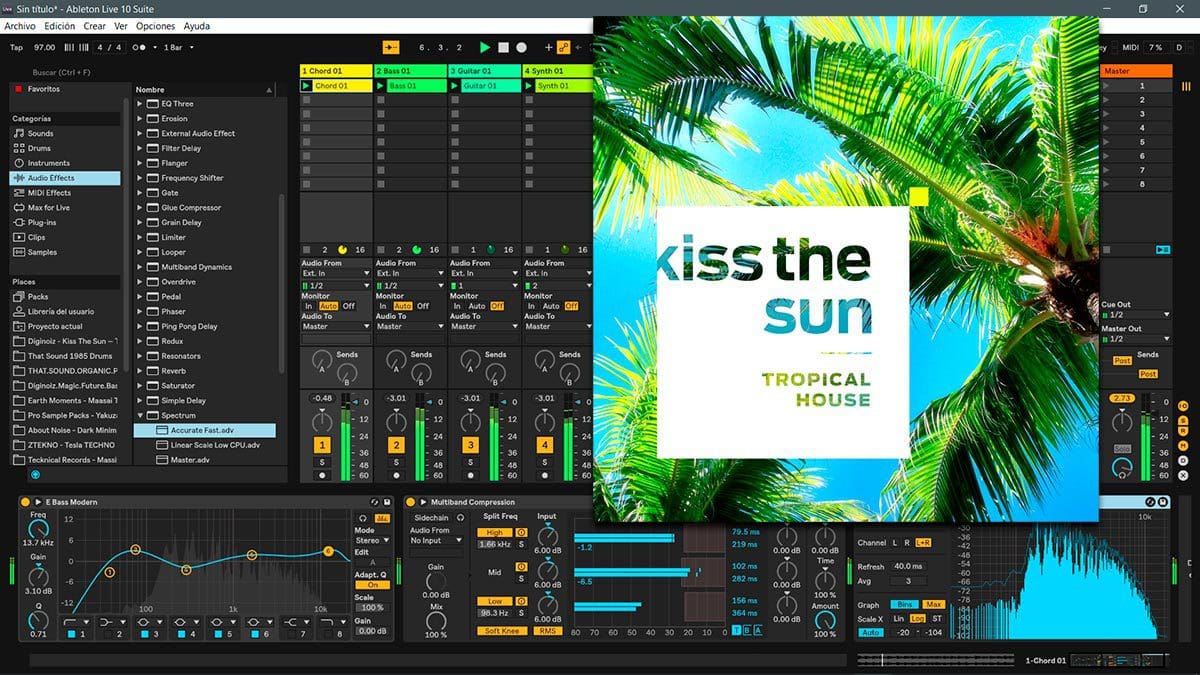The image size is (1200, 675).
Task: Deactivate the Multiband Compression device
Action: tap(411, 502)
